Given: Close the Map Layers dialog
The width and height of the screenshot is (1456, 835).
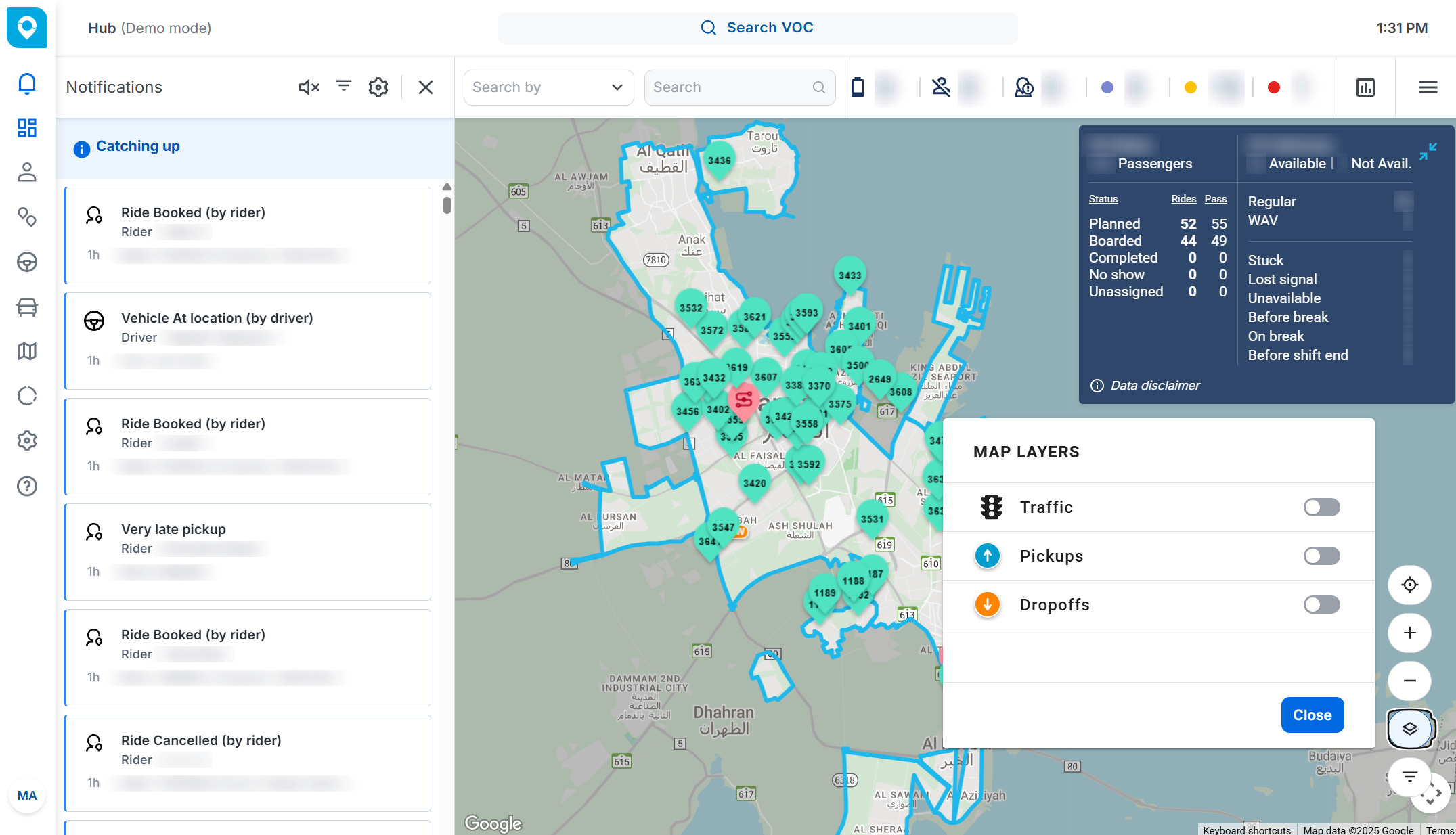Looking at the screenshot, I should [1312, 715].
